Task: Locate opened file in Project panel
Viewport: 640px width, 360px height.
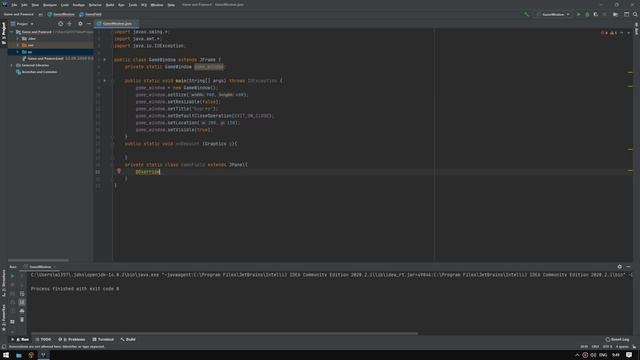Action: (60, 24)
